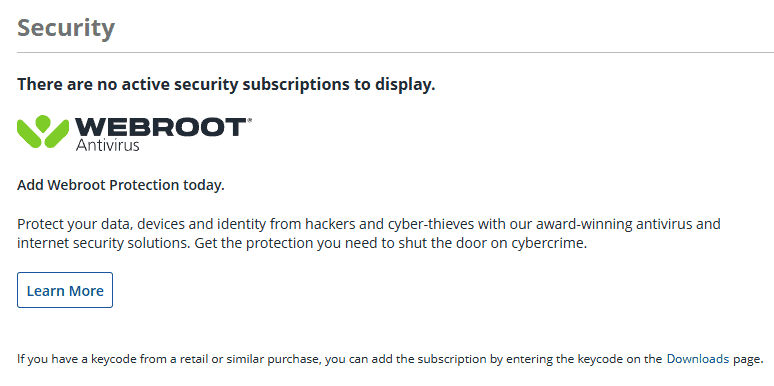Click 'Add Webroot Protection today.' heading
The height and width of the screenshot is (386, 774).
tap(121, 185)
